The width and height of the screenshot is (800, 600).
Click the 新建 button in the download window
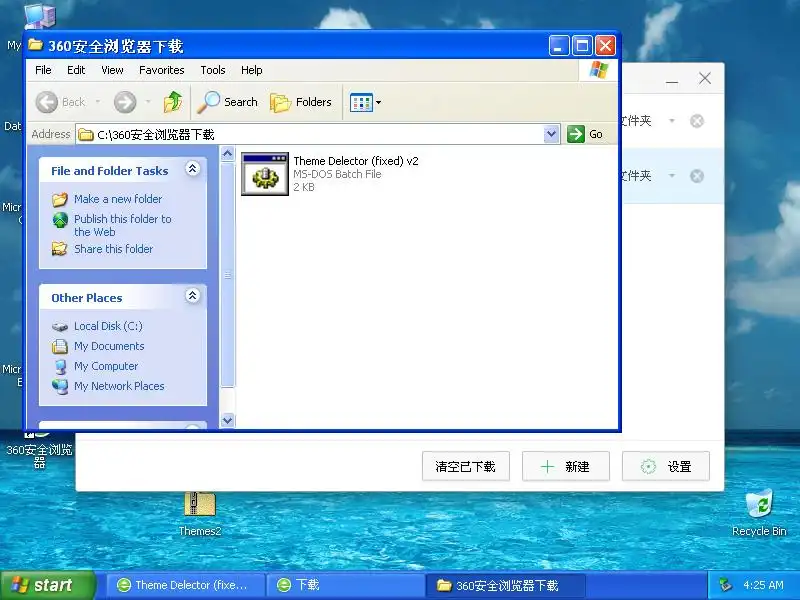tap(566, 466)
